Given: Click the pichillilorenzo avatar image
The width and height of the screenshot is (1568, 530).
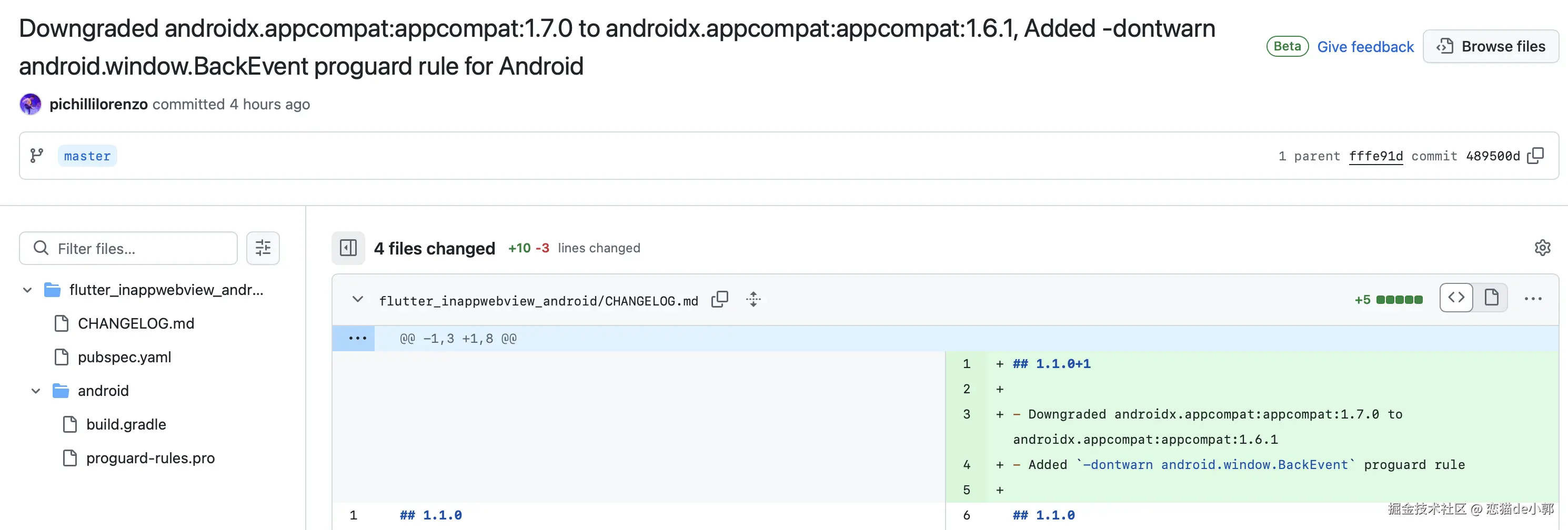Looking at the screenshot, I should [x=31, y=104].
